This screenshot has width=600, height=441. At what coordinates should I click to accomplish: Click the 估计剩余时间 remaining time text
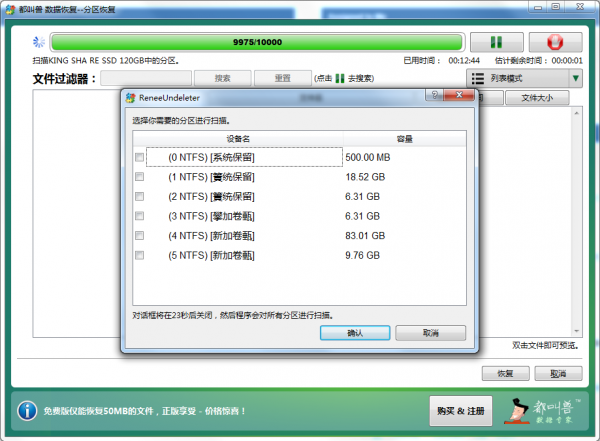click(x=538, y=60)
